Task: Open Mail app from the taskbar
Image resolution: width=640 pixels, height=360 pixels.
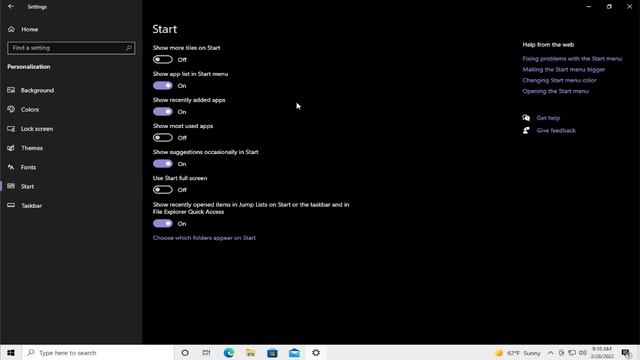Action: pyautogui.click(x=294, y=353)
